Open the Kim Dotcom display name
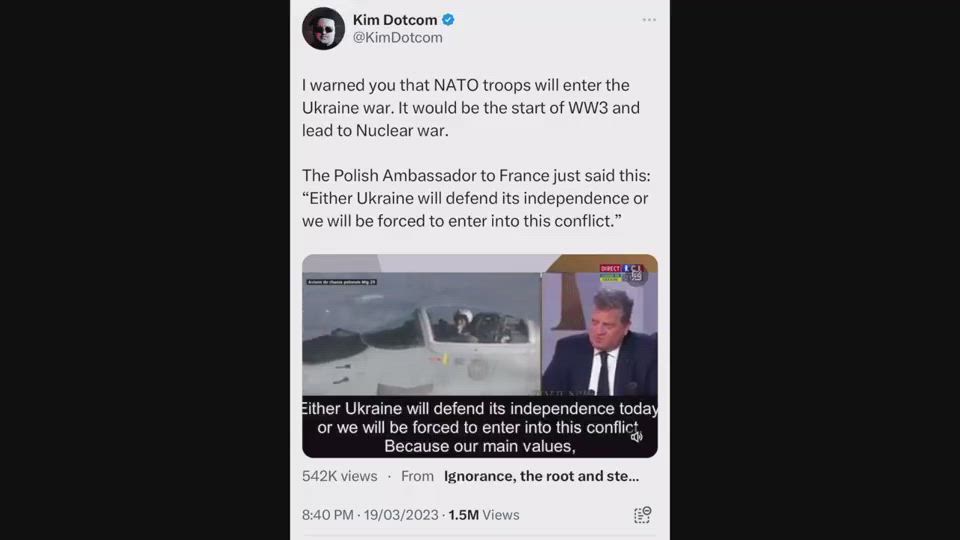Screen dimensions: 960x540 pos(395,20)
